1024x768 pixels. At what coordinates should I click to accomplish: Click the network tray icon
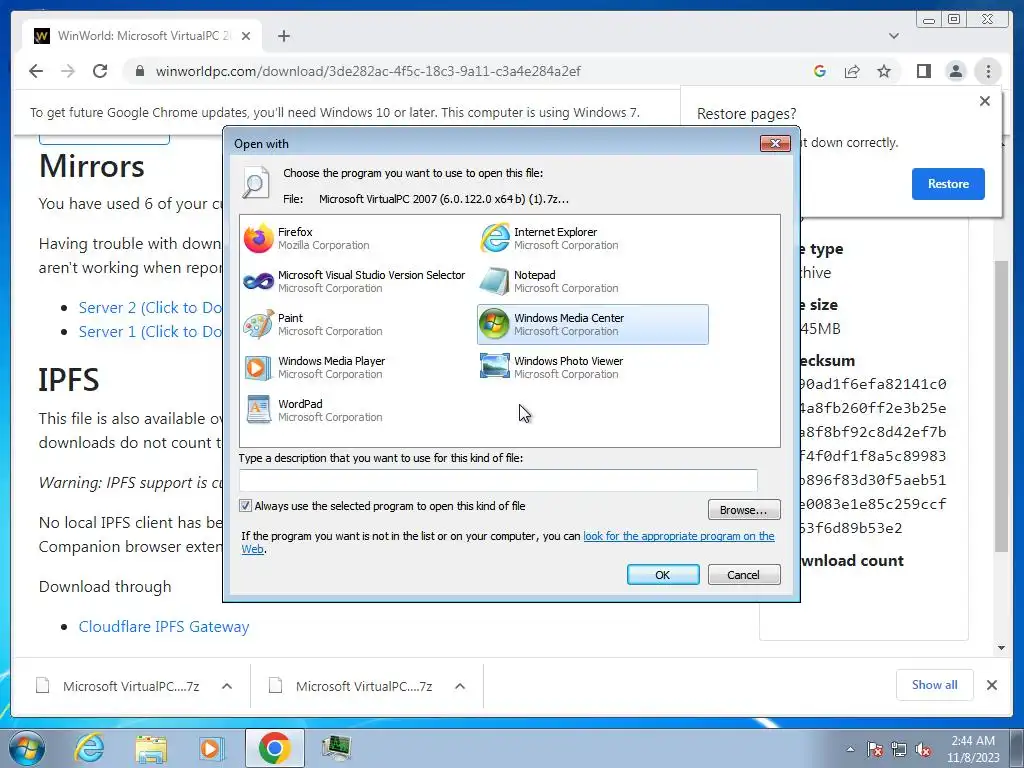[899, 749]
